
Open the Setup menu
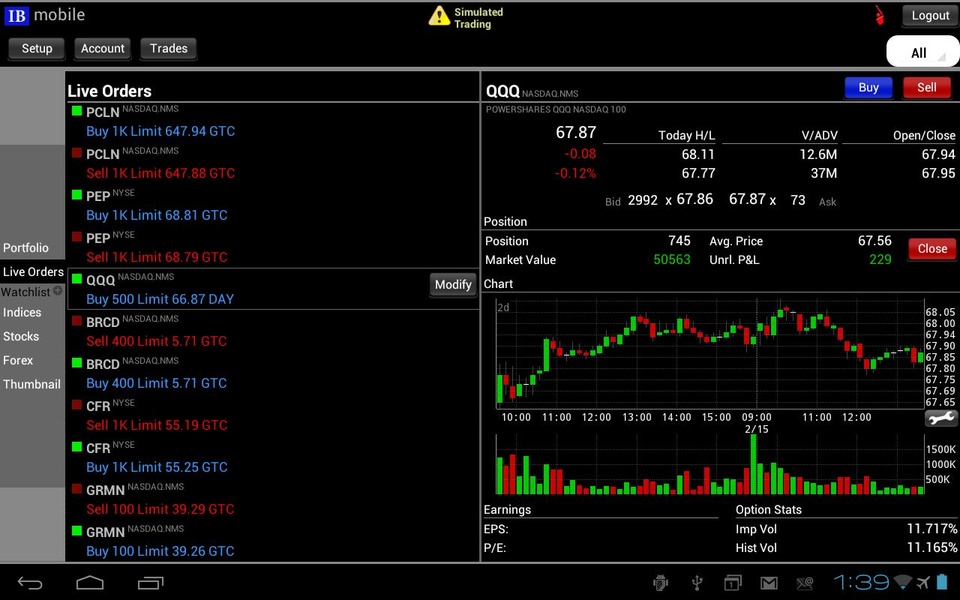pos(37,48)
